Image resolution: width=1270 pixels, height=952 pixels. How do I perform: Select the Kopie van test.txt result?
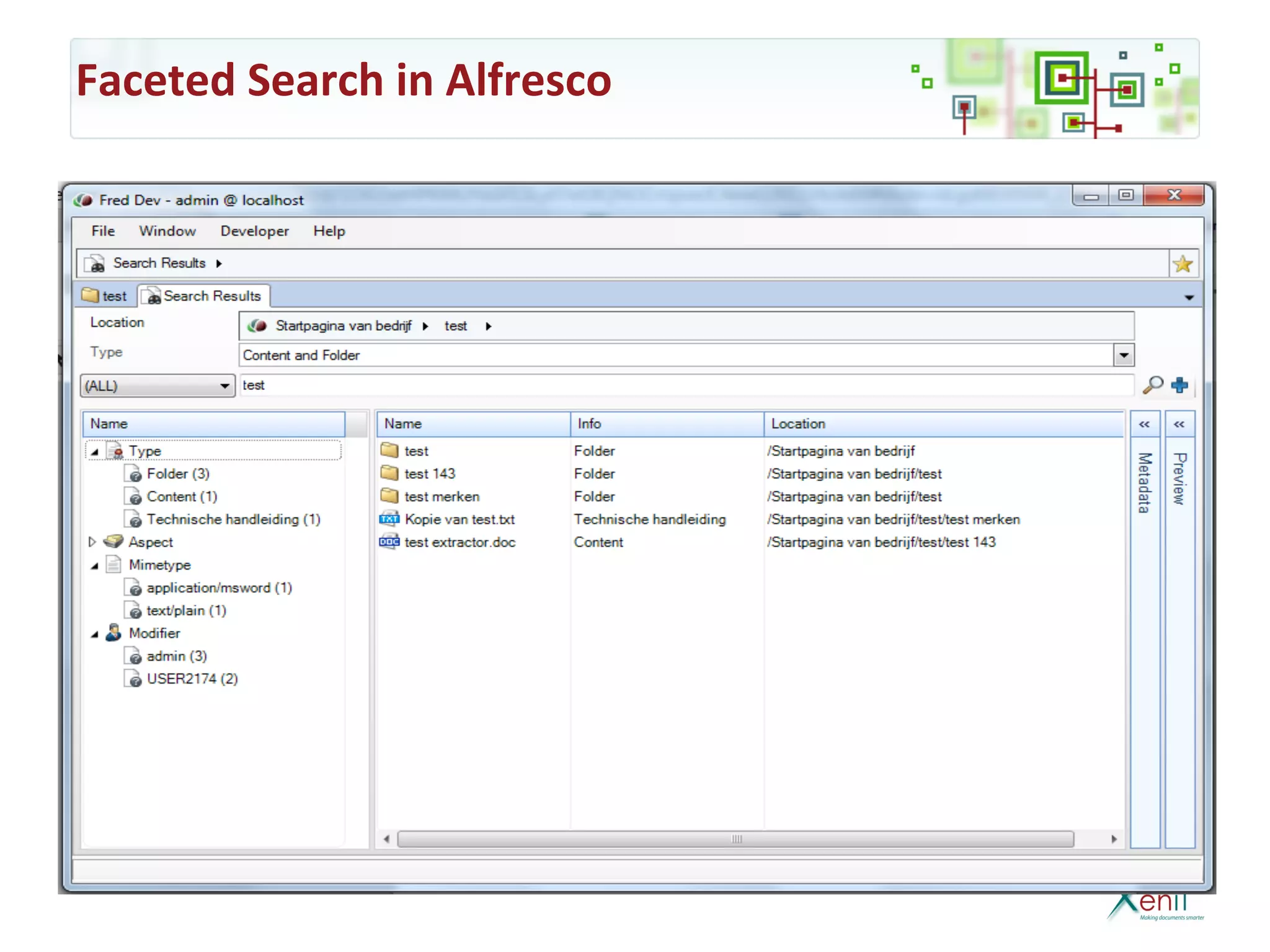[460, 519]
